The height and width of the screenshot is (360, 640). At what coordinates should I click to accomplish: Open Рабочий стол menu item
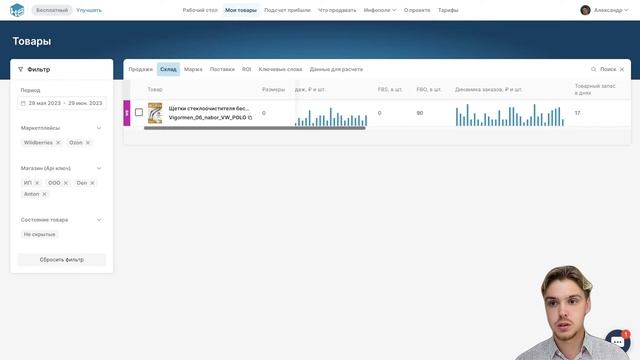pos(200,10)
